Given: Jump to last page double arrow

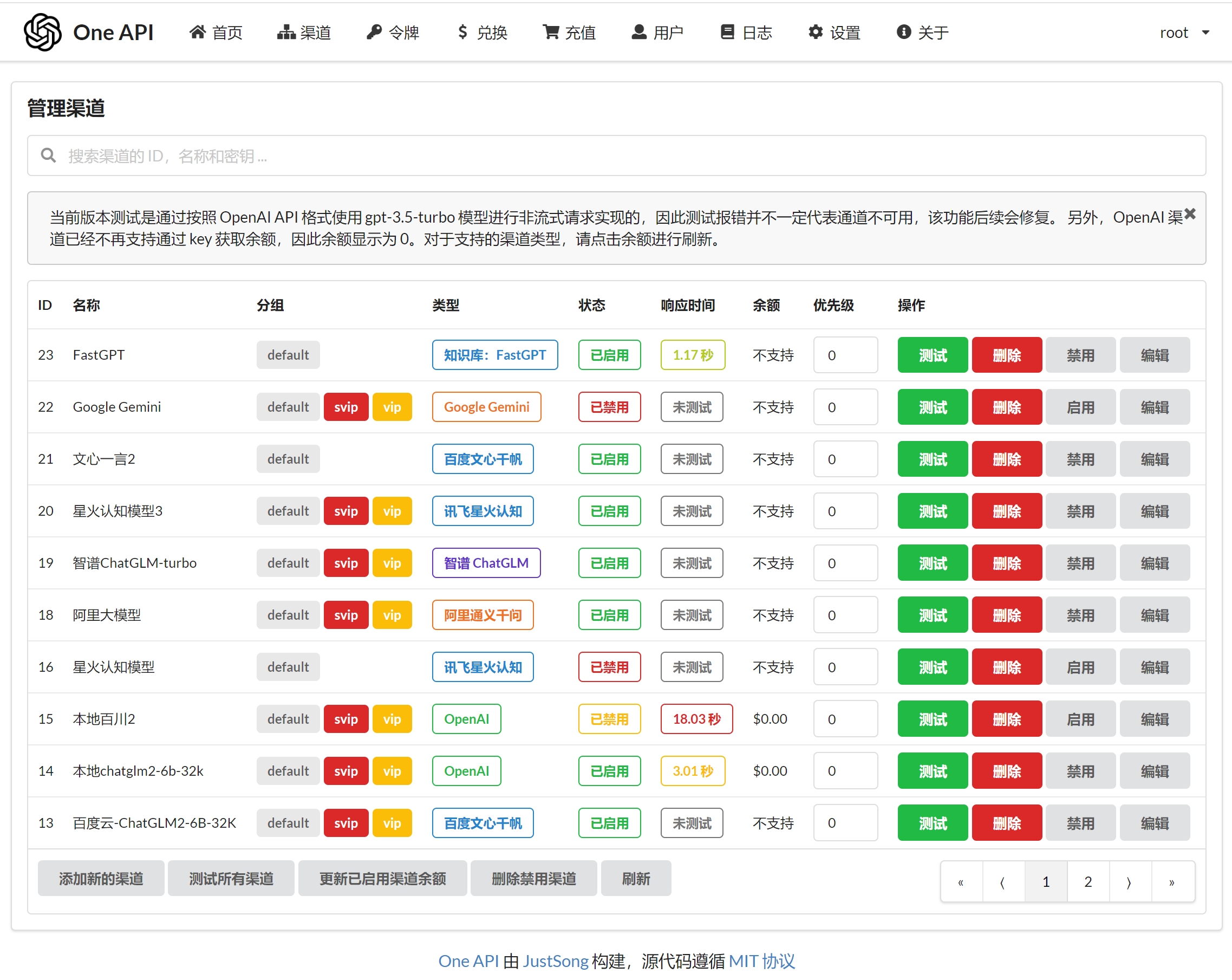Looking at the screenshot, I should (x=1171, y=881).
